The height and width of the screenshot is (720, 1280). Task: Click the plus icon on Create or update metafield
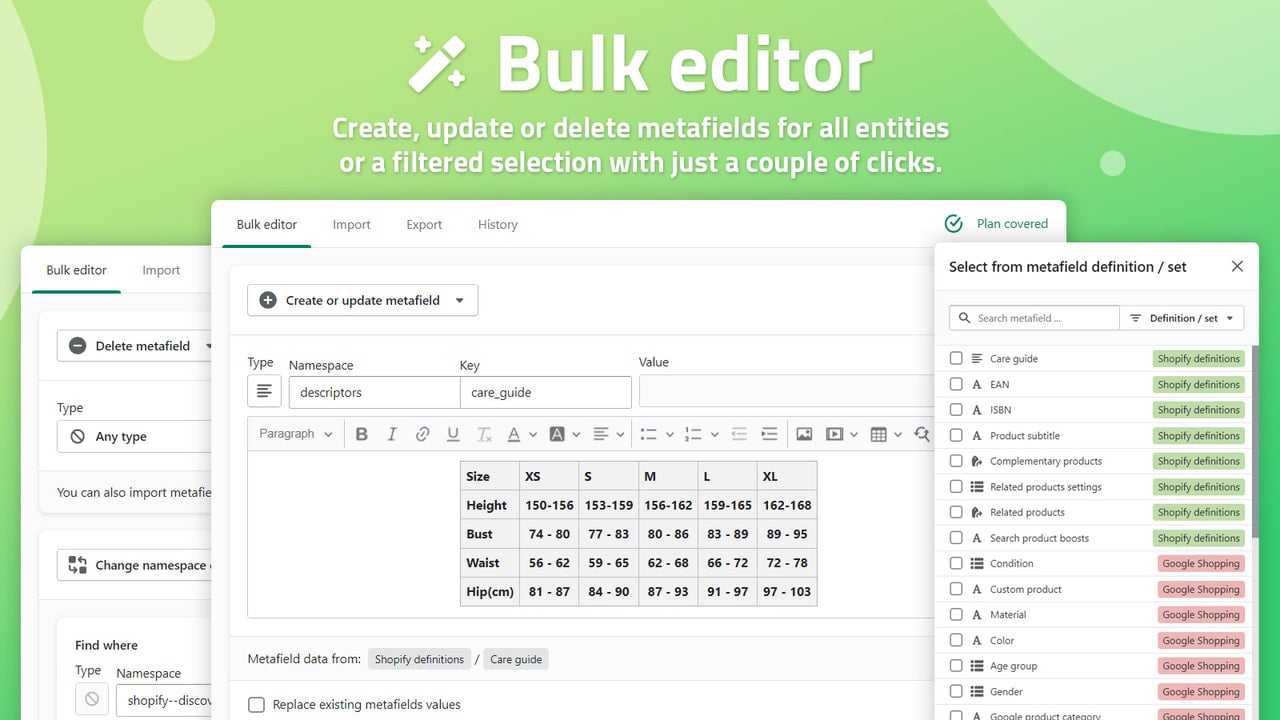pos(268,300)
